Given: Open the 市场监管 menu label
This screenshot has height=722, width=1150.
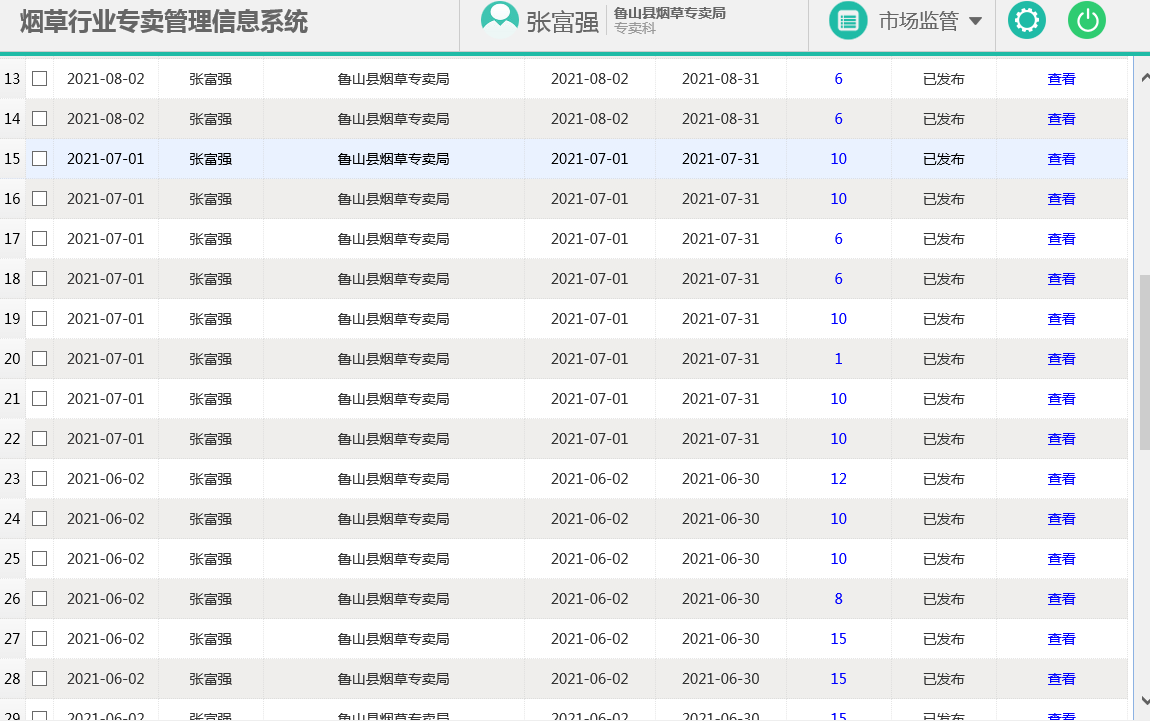Looking at the screenshot, I should (x=919, y=21).
